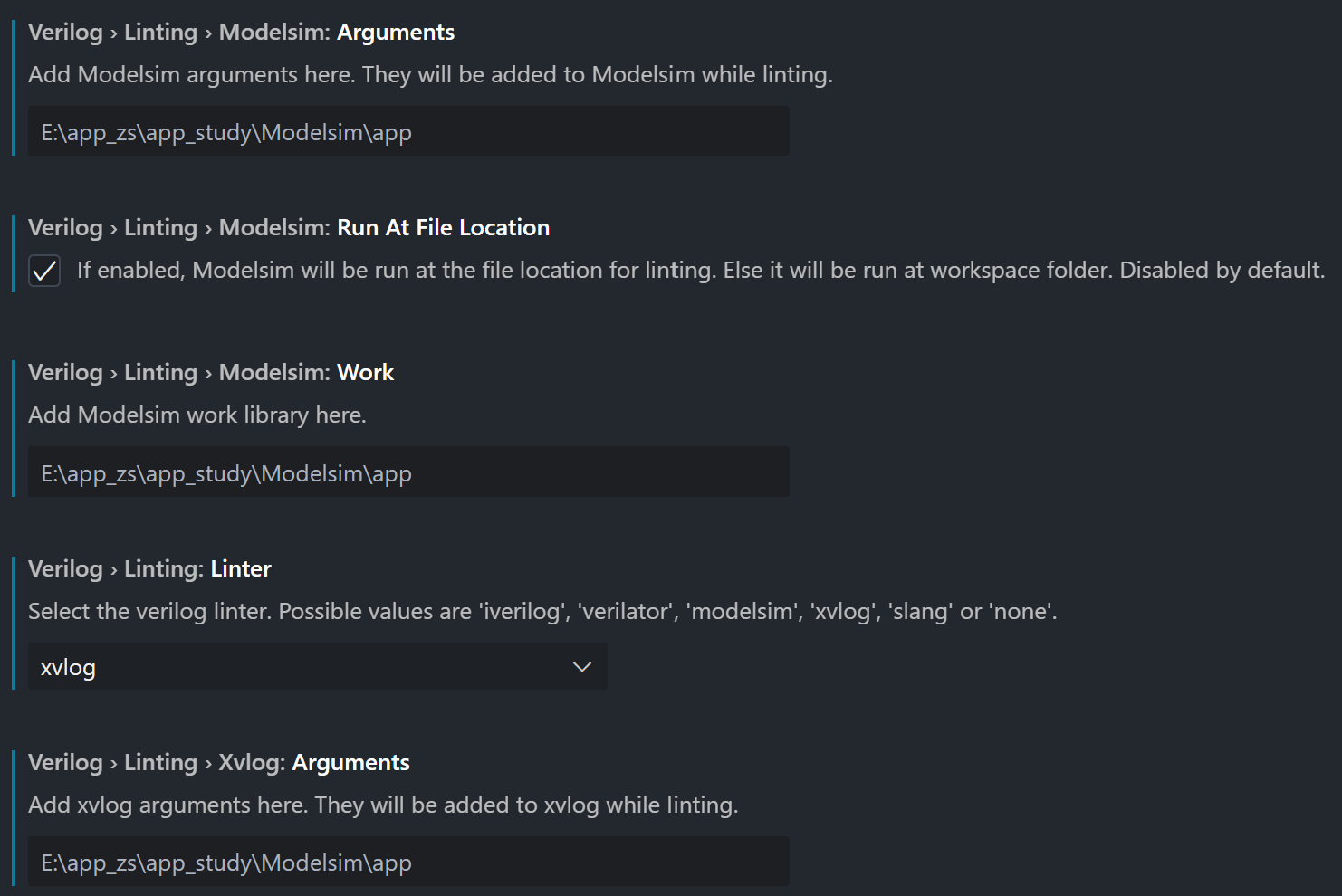Toggle the Run At File Location checkbox
The height and width of the screenshot is (896, 1342).
44,271
